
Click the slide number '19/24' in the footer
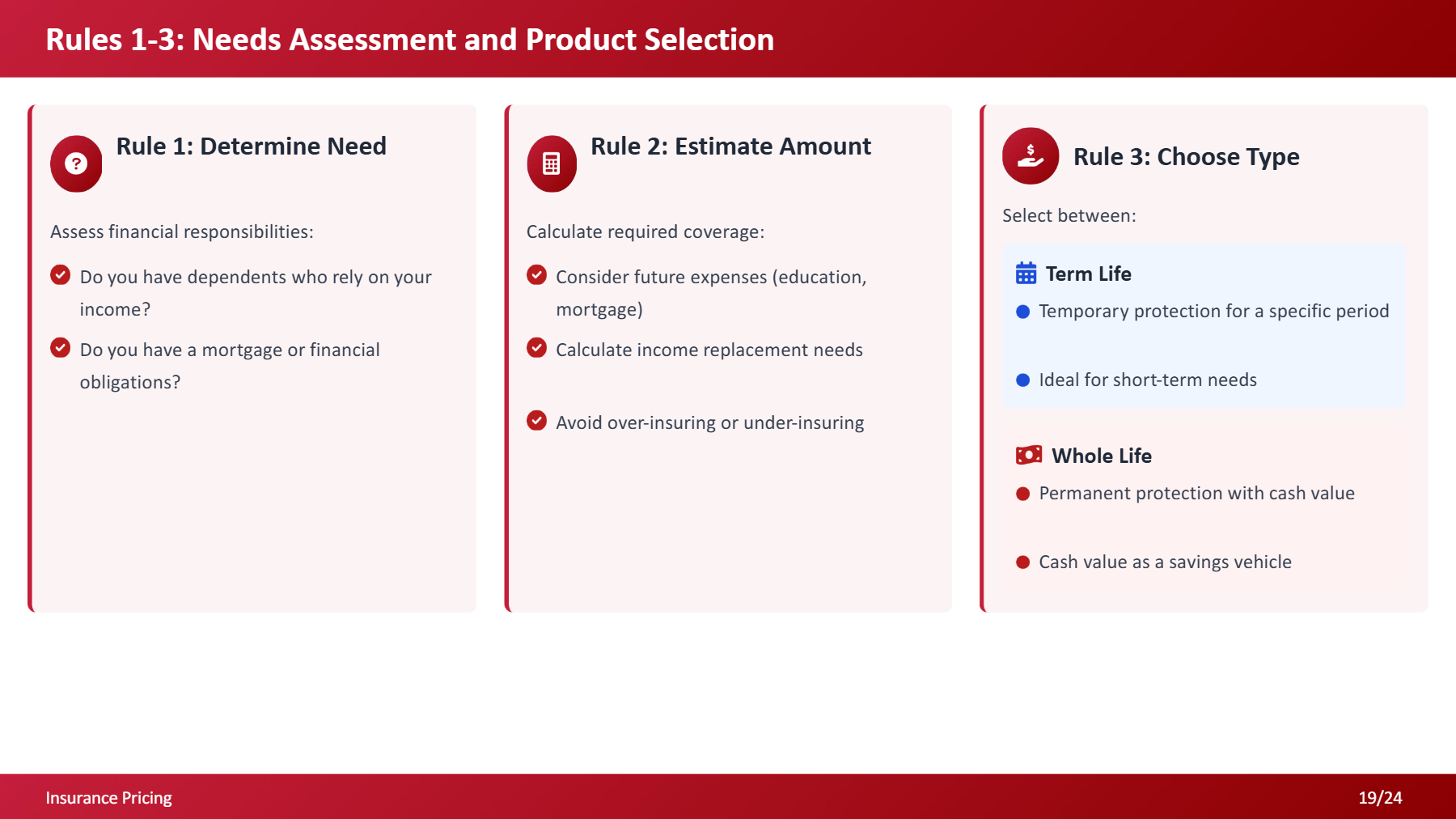tap(1380, 798)
